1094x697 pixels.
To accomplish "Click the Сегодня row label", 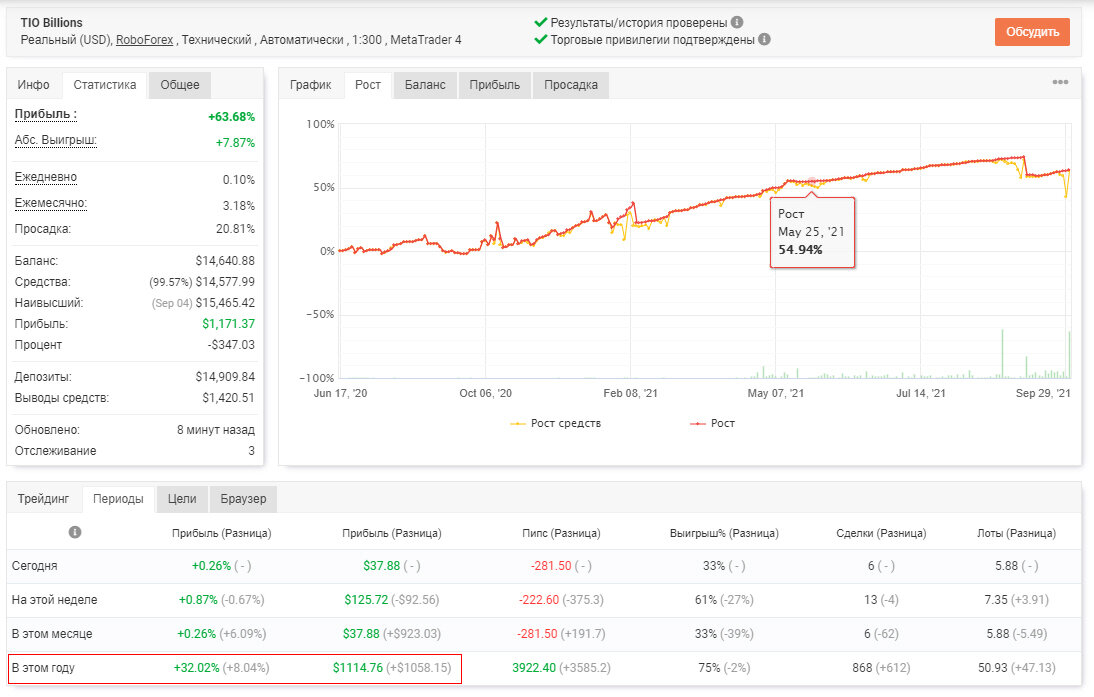I will [x=35, y=566].
